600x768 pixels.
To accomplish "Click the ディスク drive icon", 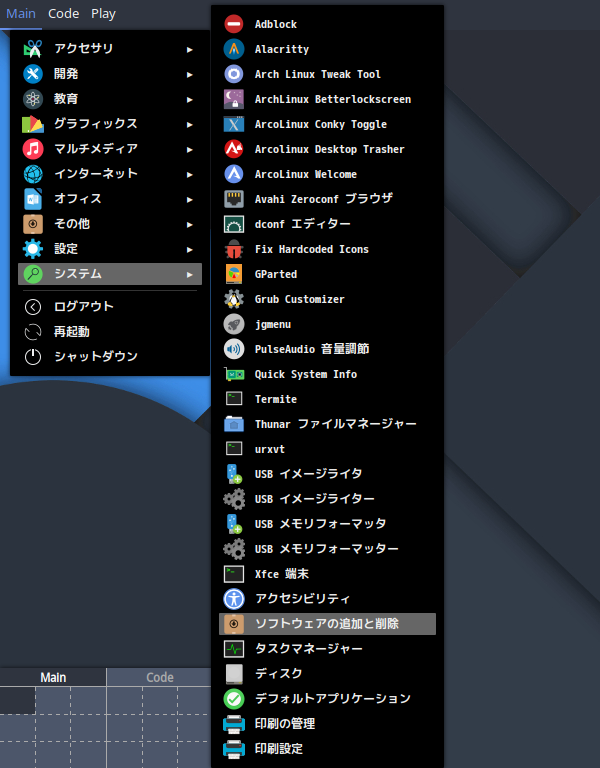I will click(234, 673).
